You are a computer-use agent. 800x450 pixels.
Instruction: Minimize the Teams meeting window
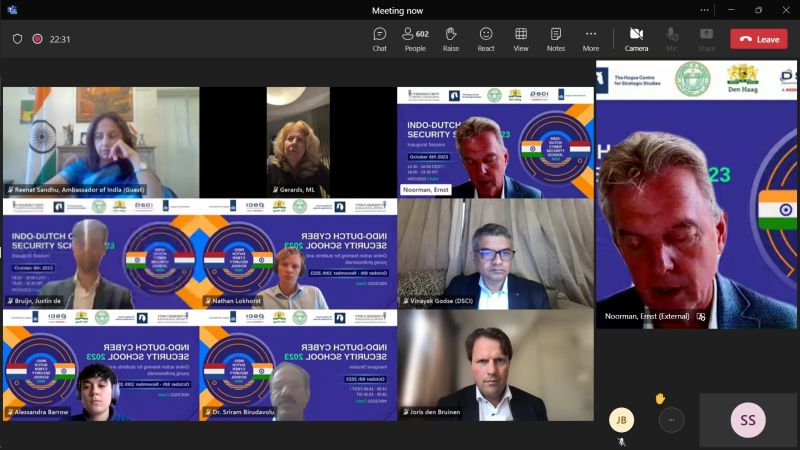(x=731, y=10)
